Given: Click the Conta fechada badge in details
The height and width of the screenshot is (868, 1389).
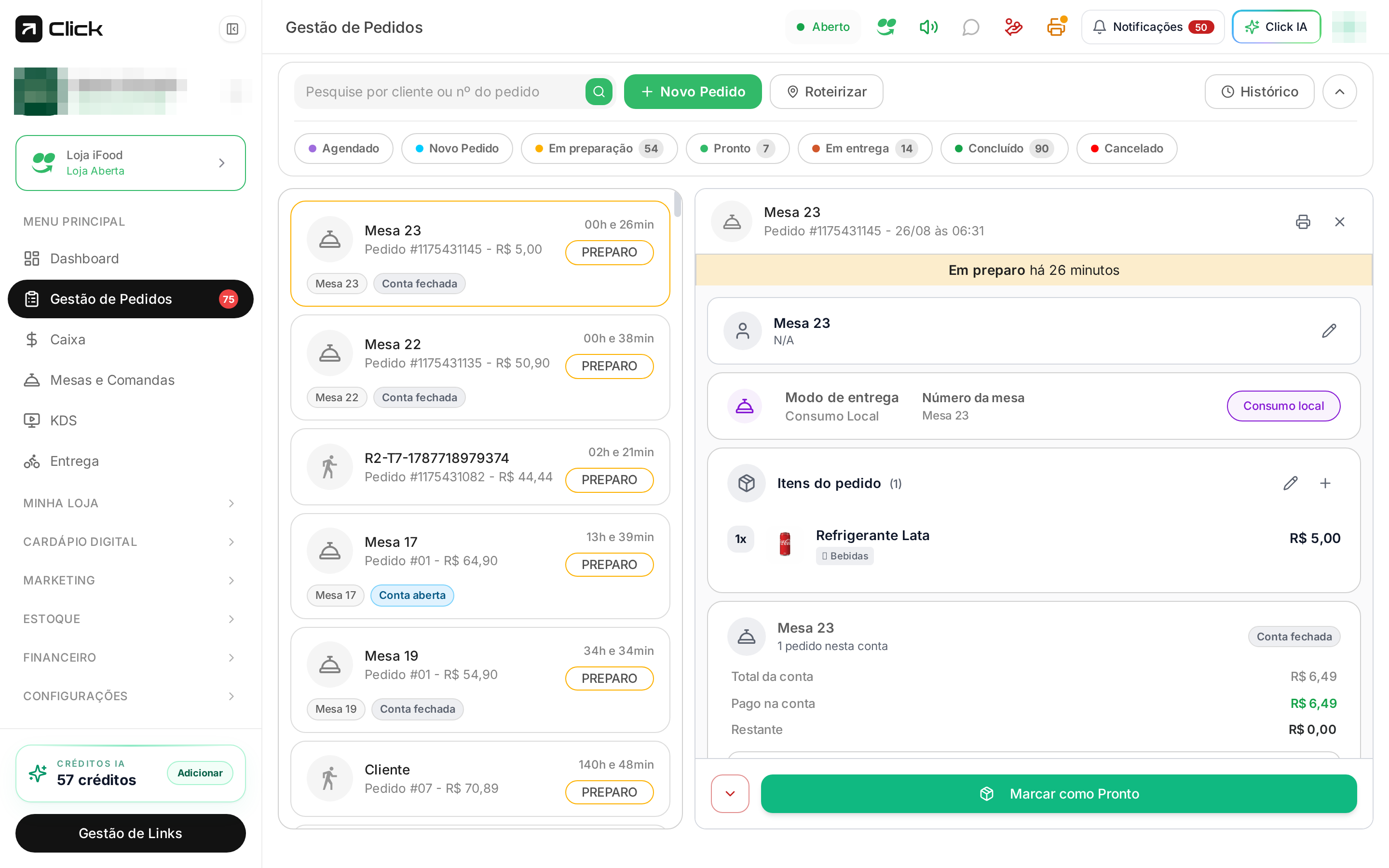Looking at the screenshot, I should click(x=1294, y=637).
